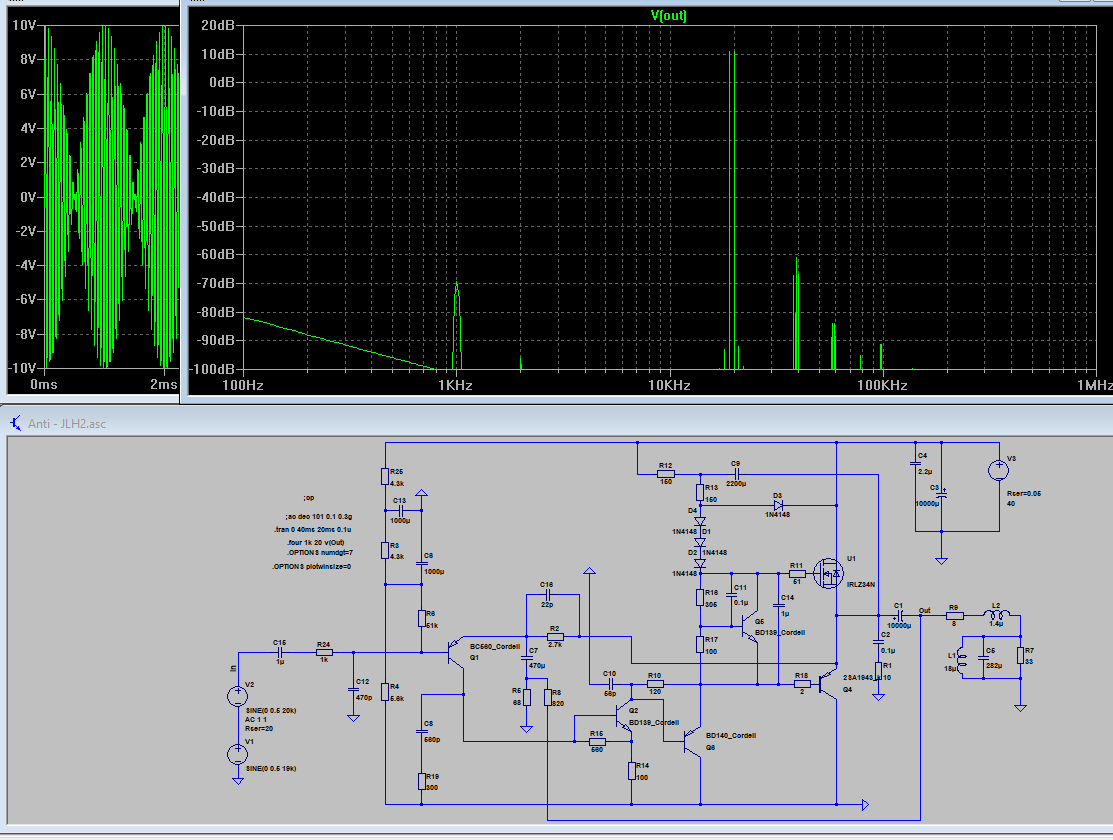Select voltage source V2 symbol
The height and width of the screenshot is (840, 1113).
tap(238, 696)
